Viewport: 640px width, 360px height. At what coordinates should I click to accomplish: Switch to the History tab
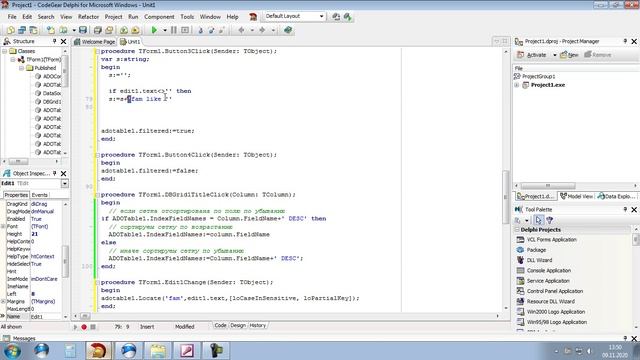coord(258,326)
